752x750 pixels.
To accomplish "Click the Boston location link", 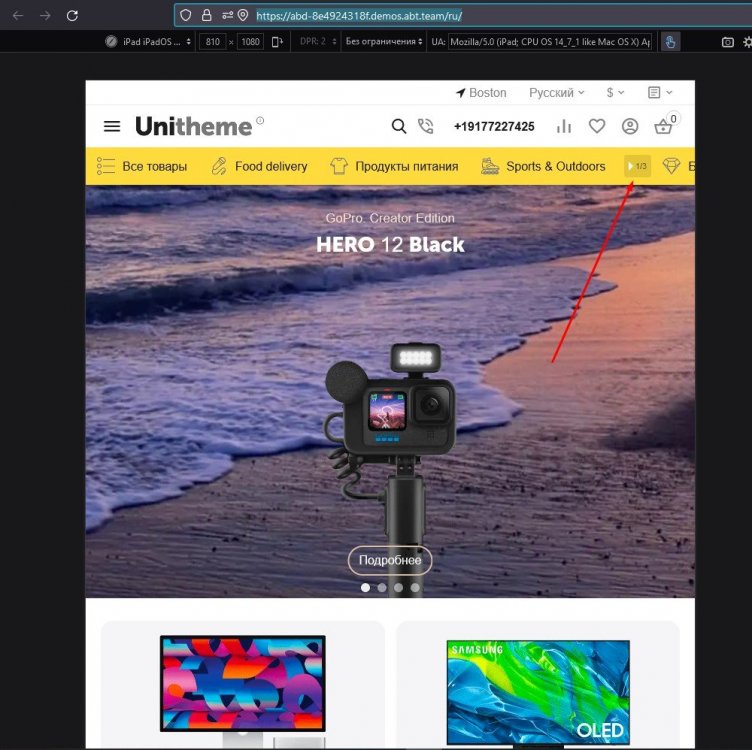I will [x=481, y=93].
